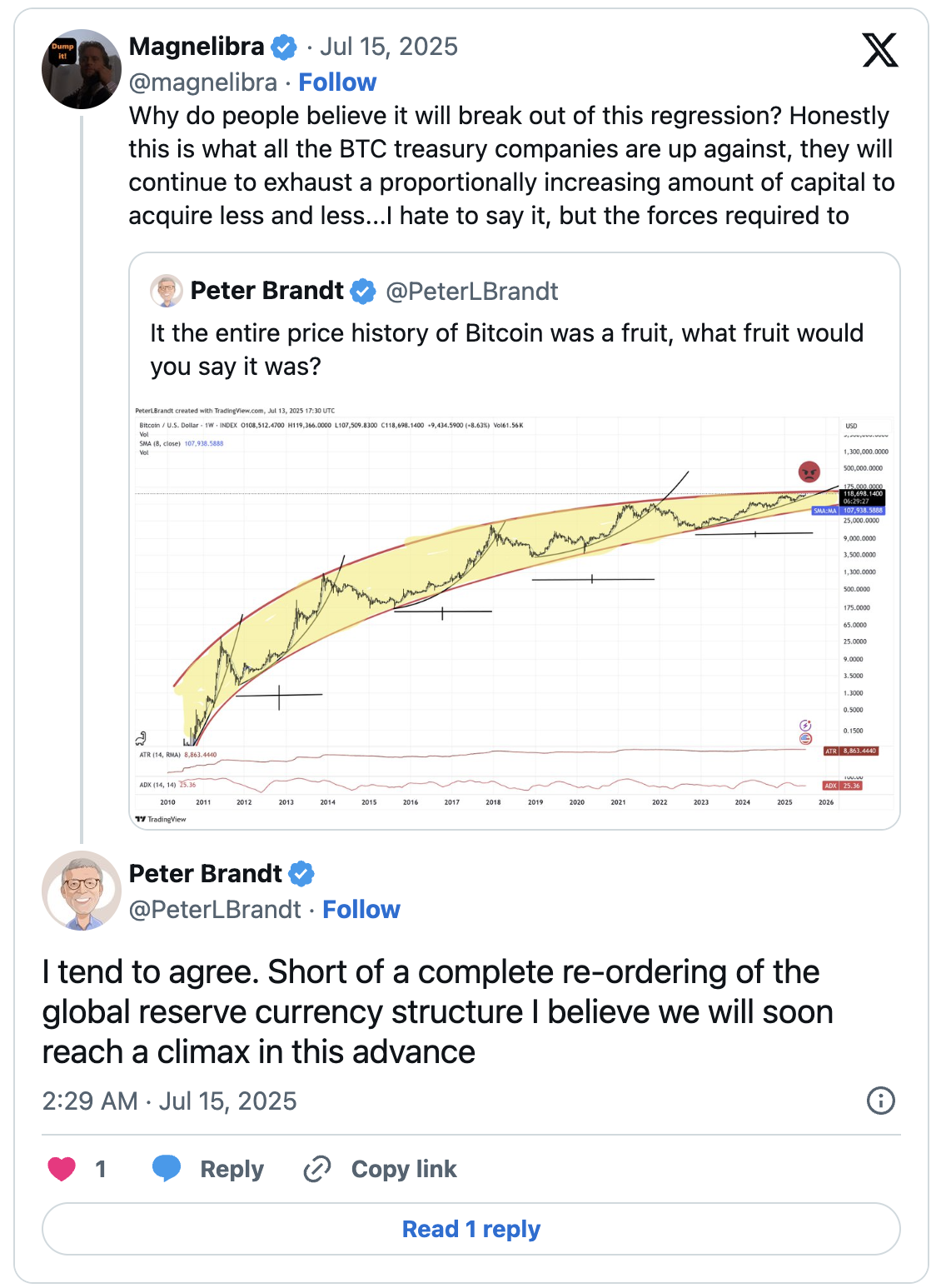Click the Copy link text
This screenshot has width=946, height=1288.
pos(404,1169)
